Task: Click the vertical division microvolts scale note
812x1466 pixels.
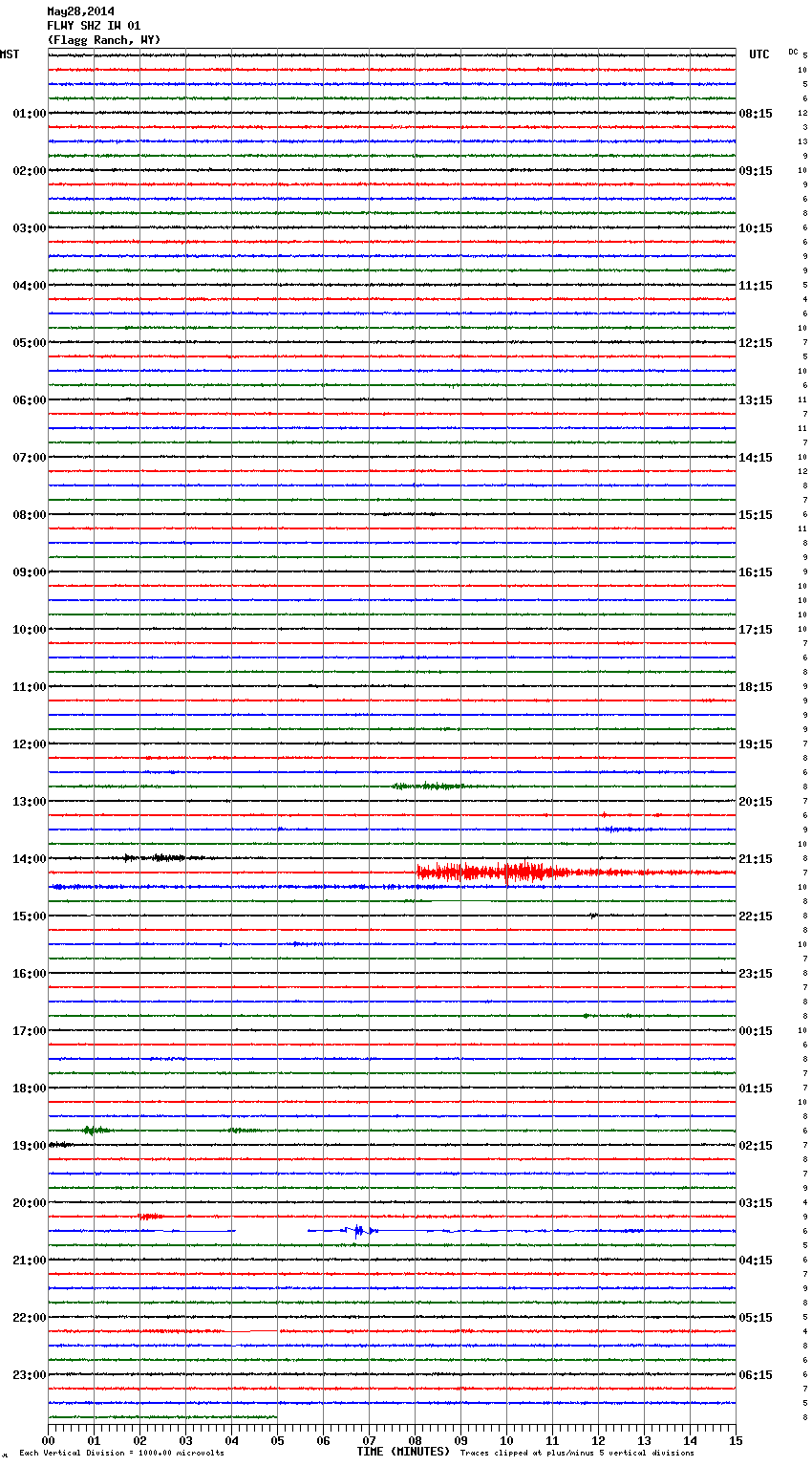Action: coord(121,1453)
